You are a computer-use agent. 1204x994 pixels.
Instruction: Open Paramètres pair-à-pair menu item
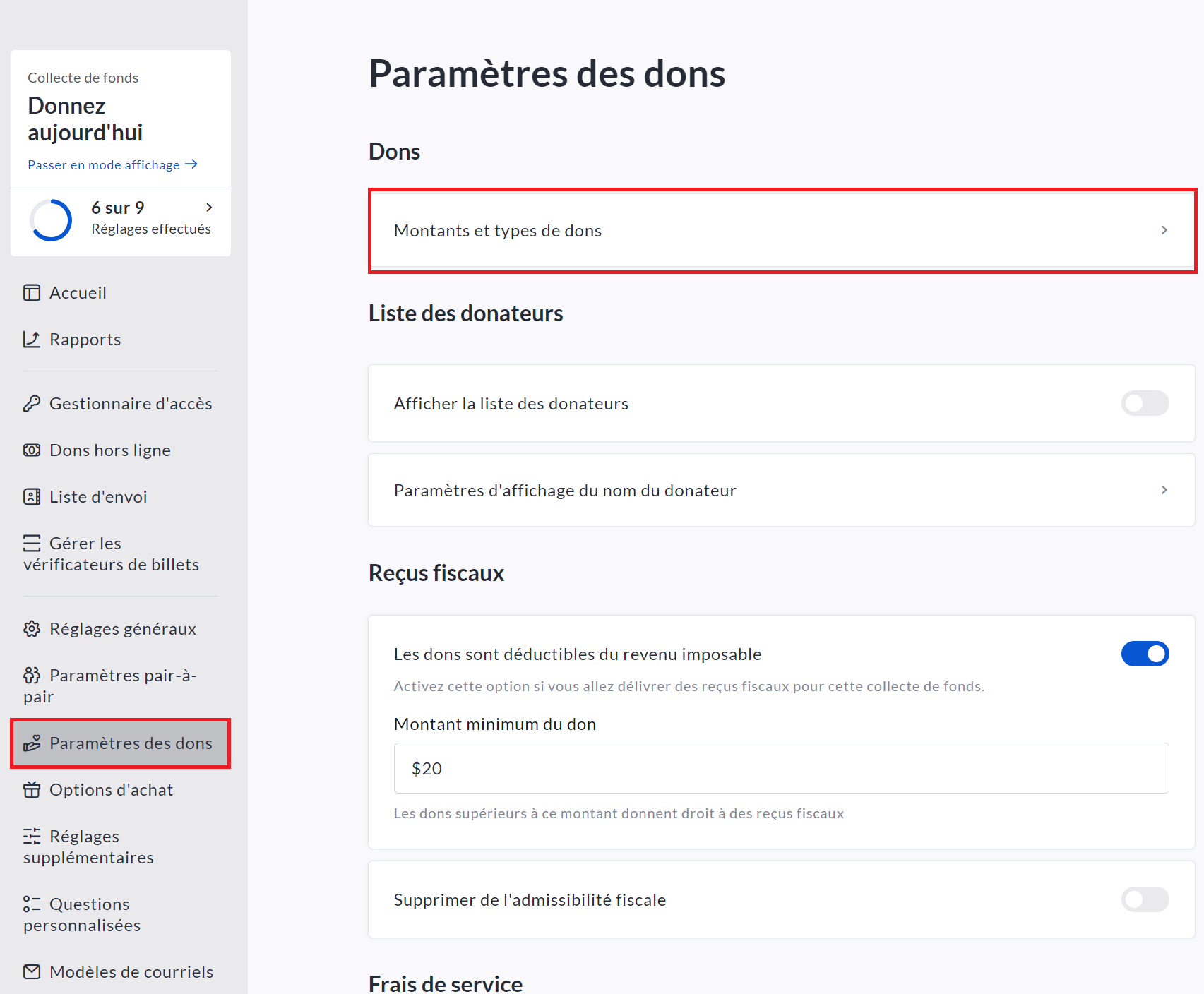click(110, 685)
